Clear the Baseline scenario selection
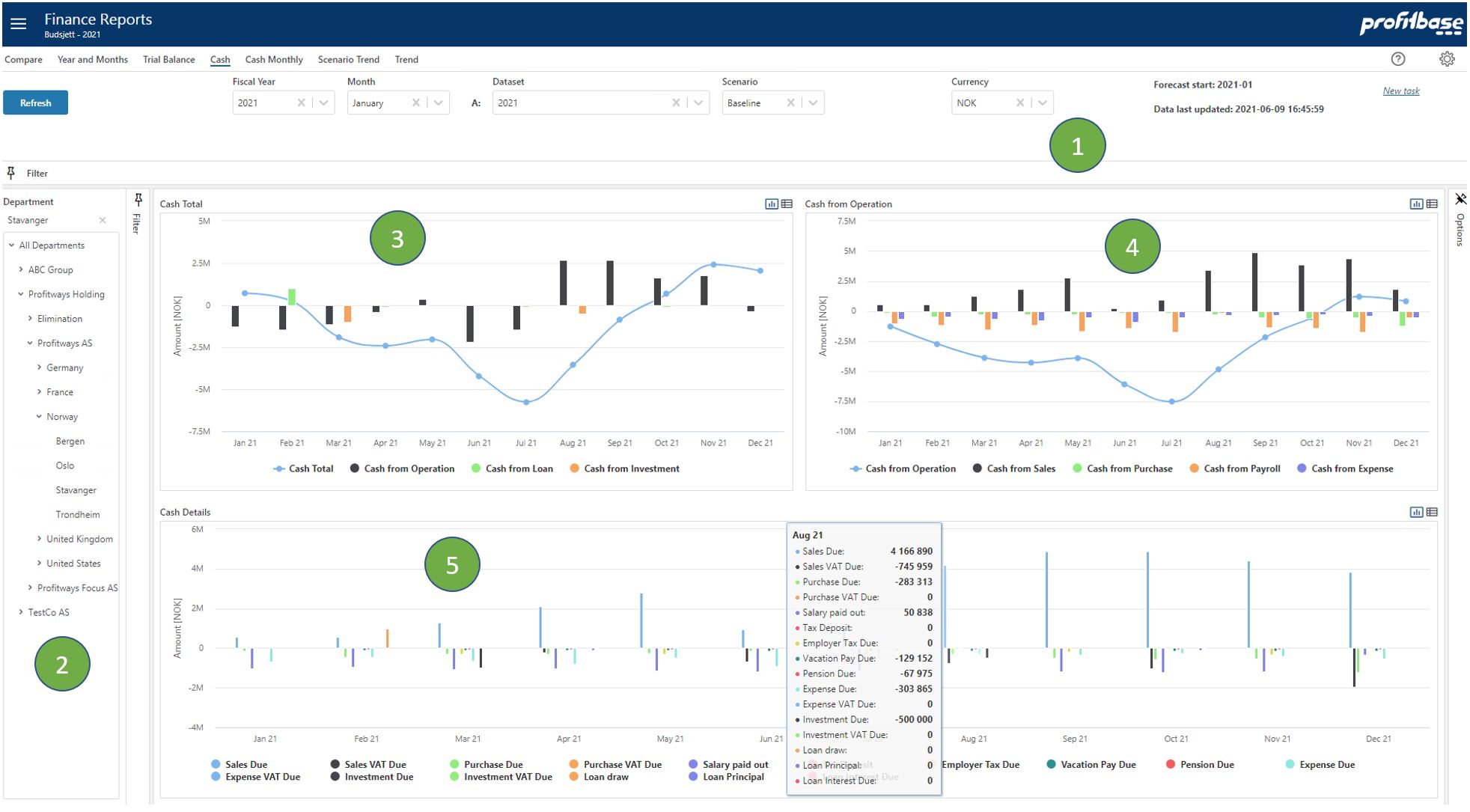 coord(790,103)
